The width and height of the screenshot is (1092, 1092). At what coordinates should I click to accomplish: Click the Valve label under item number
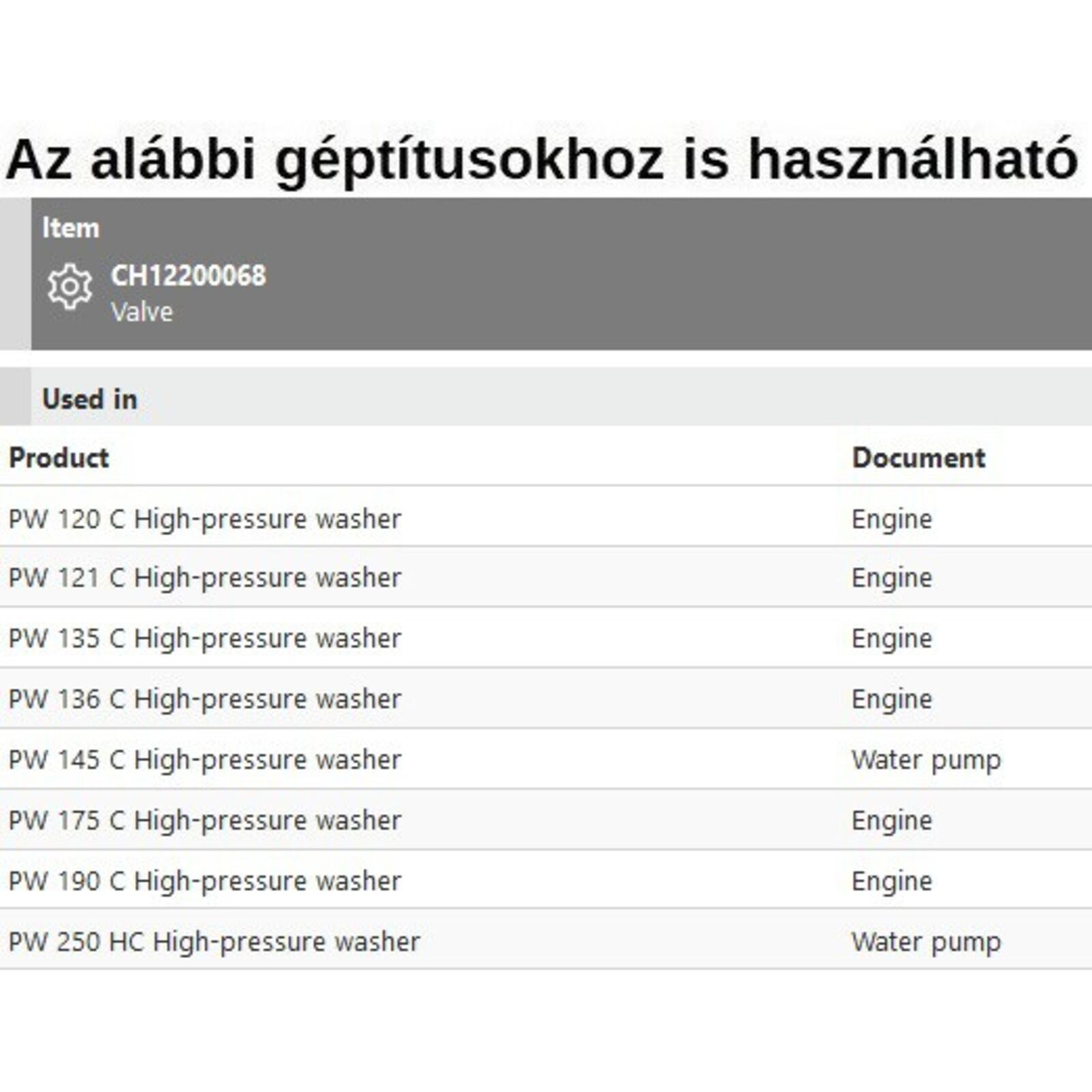click(x=142, y=313)
